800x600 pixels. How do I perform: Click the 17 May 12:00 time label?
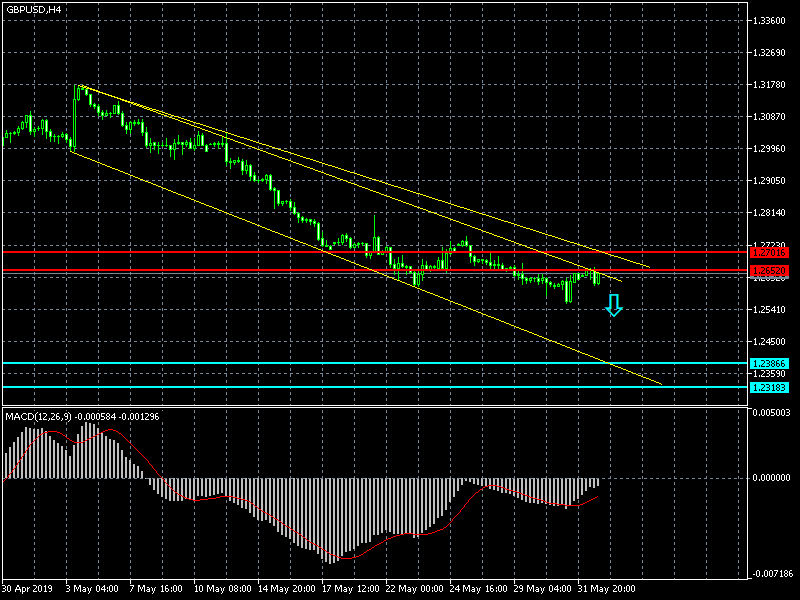tap(351, 589)
